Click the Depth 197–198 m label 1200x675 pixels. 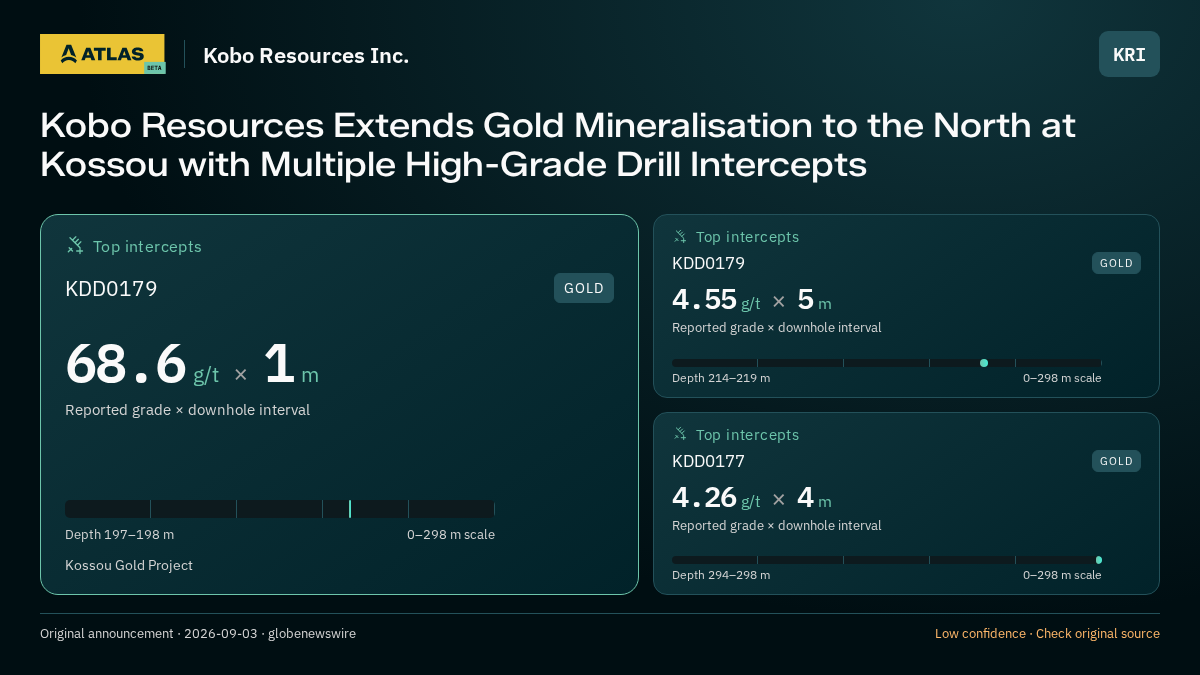point(119,534)
